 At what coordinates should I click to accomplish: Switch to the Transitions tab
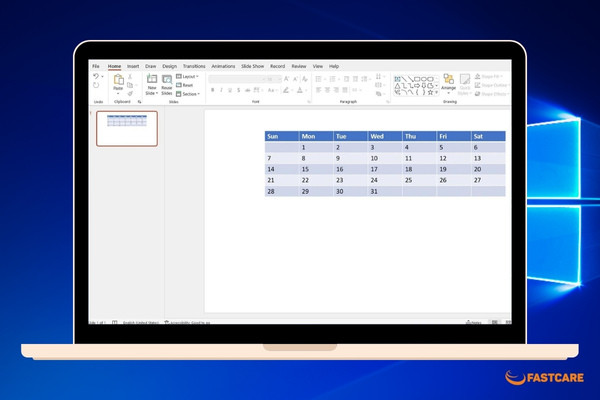click(194, 66)
